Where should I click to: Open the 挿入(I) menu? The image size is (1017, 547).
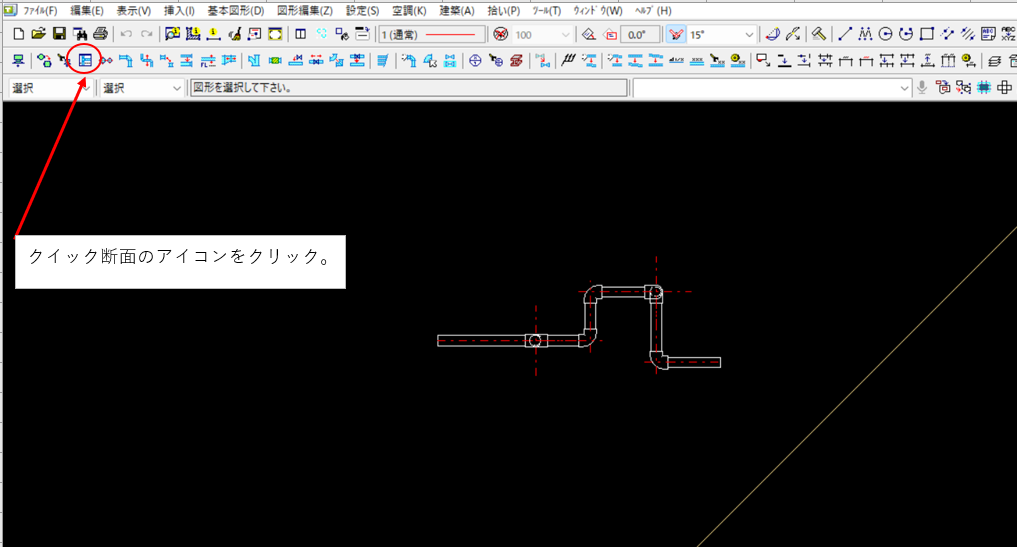pyautogui.click(x=179, y=10)
